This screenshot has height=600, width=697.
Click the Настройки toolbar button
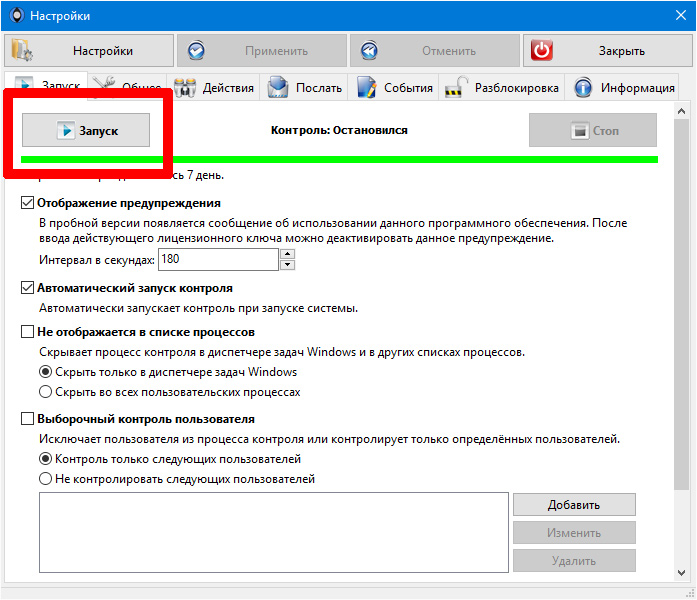point(89,51)
